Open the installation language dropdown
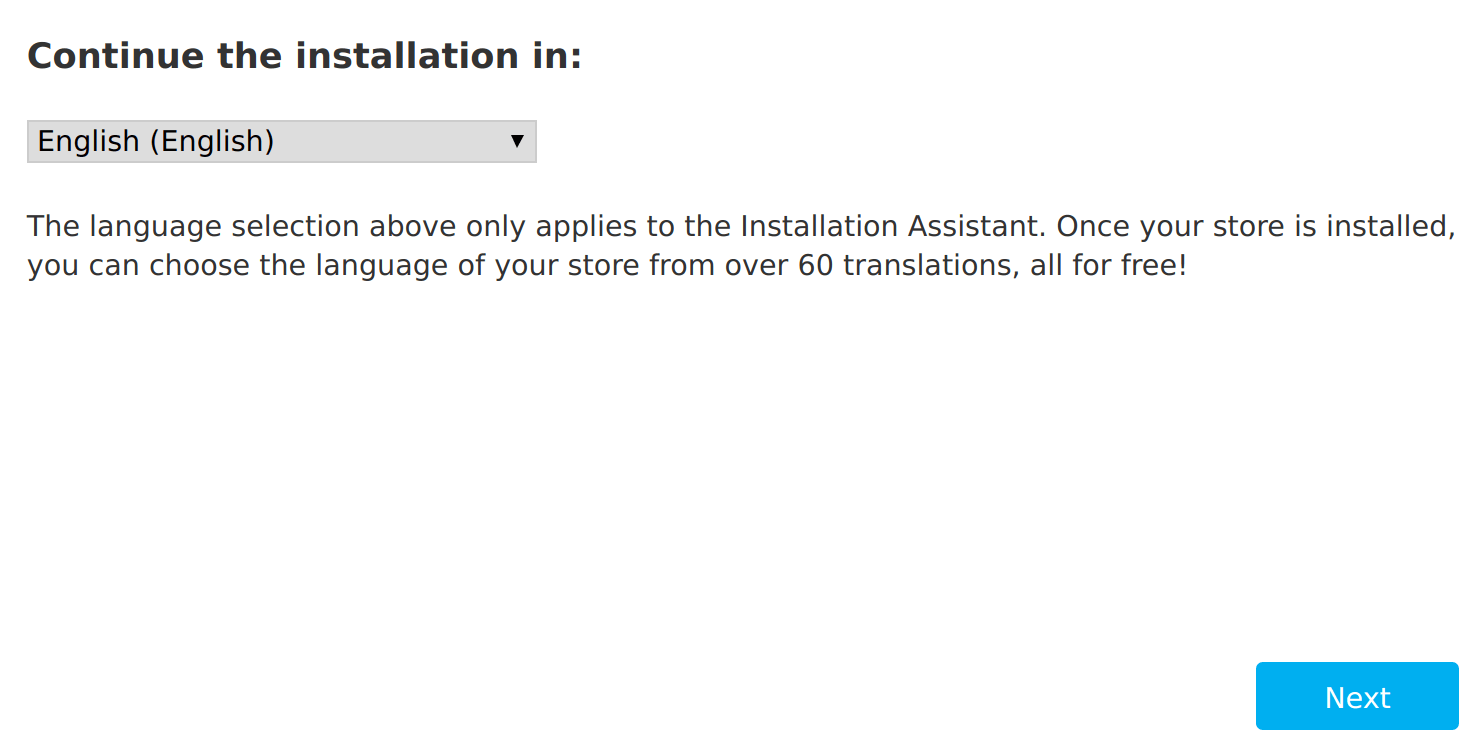Image resolution: width=1484 pixels, height=744 pixels. click(x=281, y=141)
